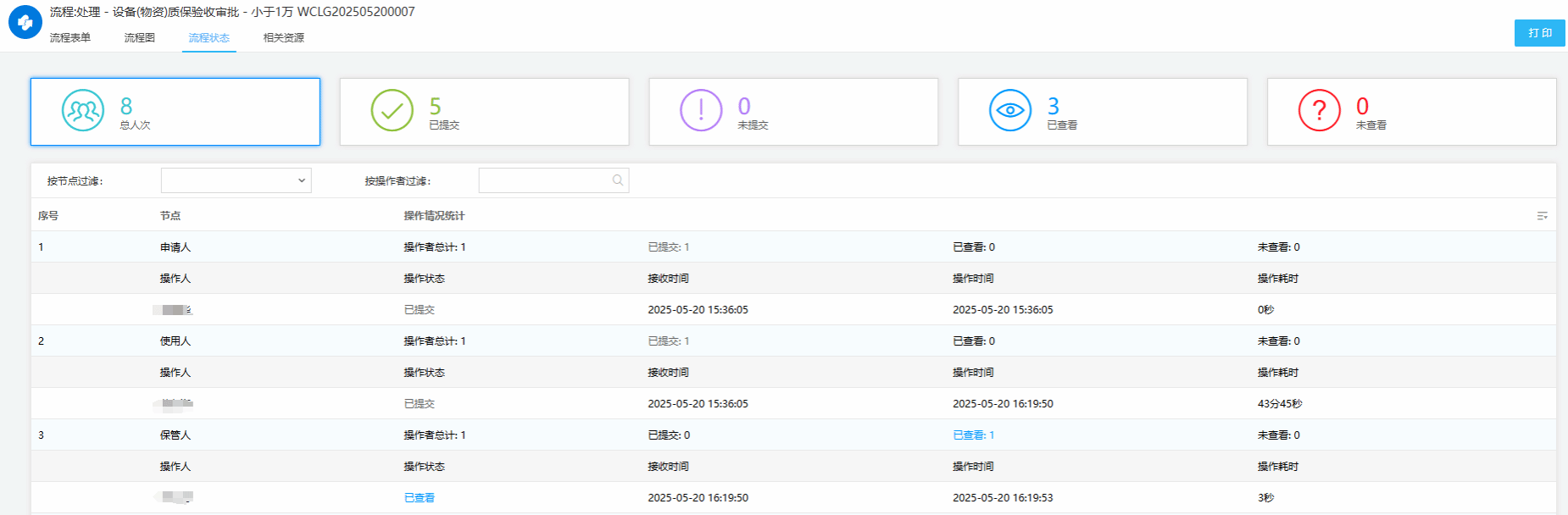Click 已提交: 1 in the 使用人 row
The width and height of the screenshot is (1568, 515).
[668, 341]
